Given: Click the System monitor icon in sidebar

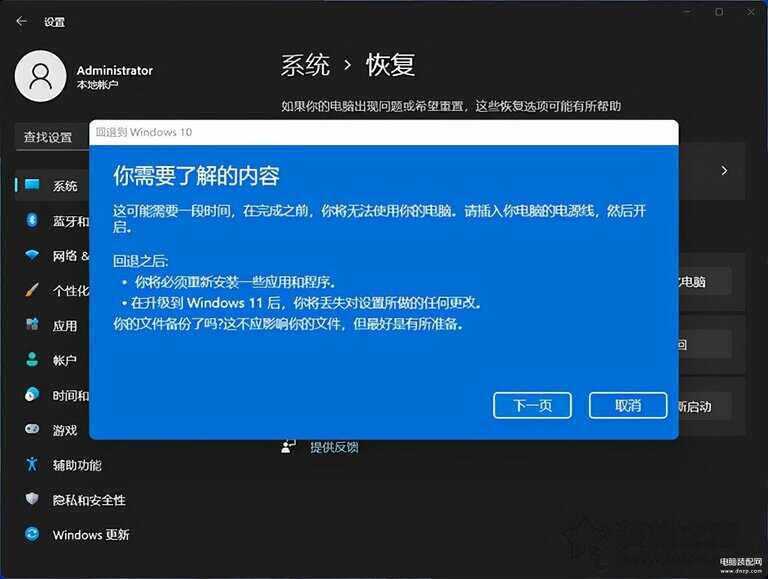Looking at the screenshot, I should point(33,185).
